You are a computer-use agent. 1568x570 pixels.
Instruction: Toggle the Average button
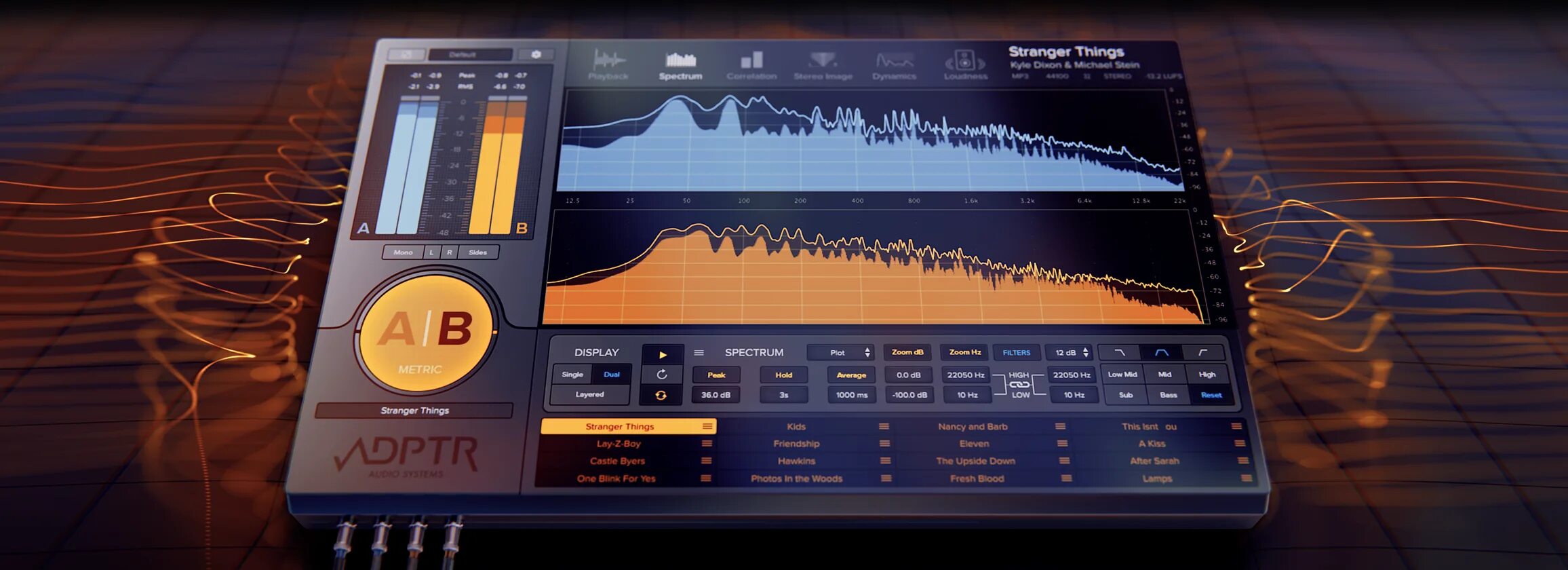coord(851,375)
